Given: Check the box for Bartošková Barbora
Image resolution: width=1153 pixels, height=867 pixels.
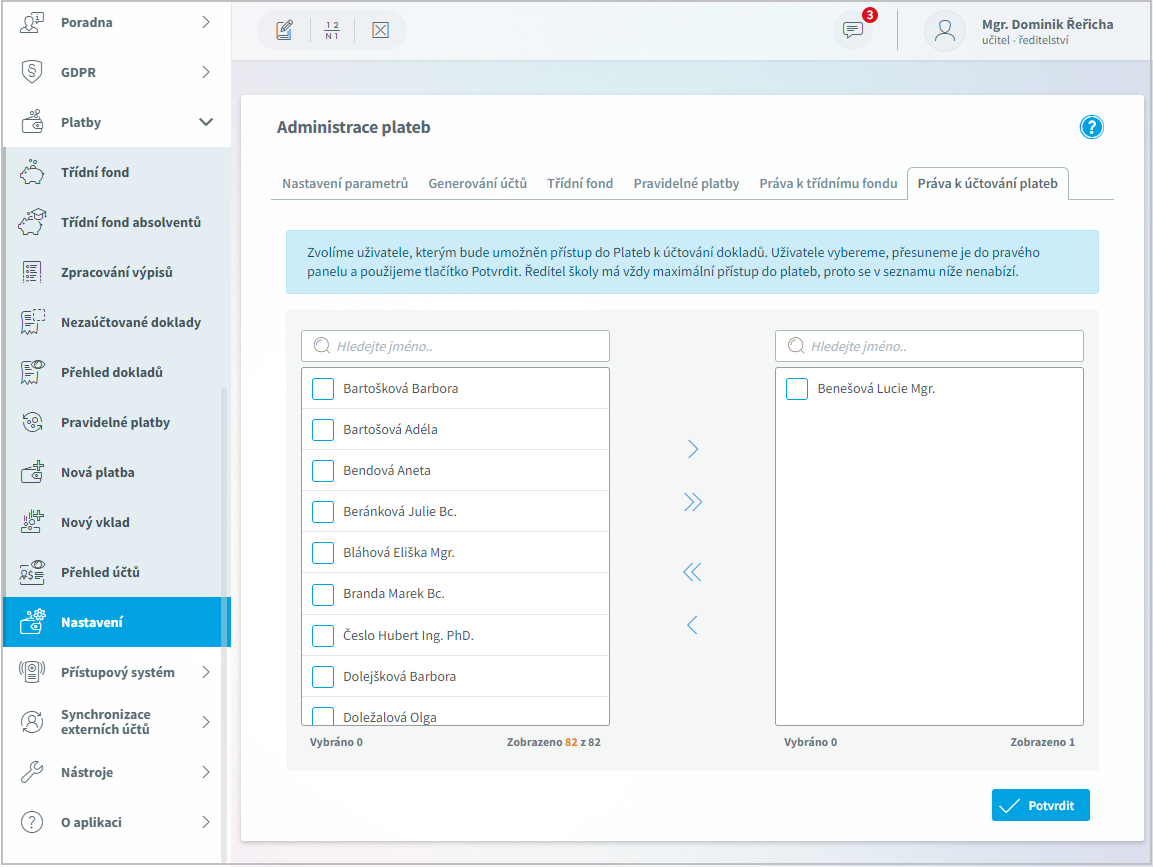Looking at the screenshot, I should click(323, 388).
